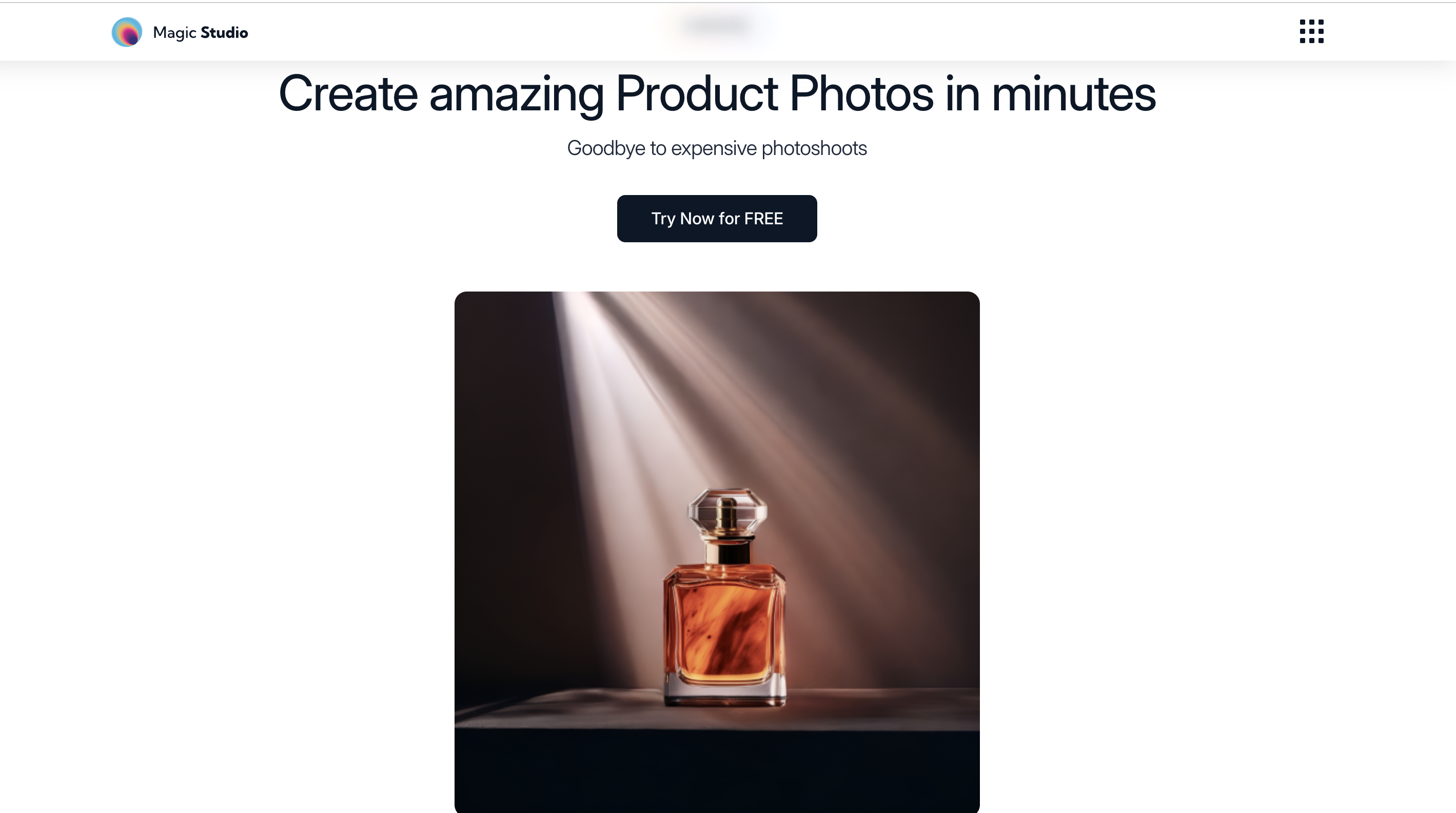Click the Try Now for FREE button
This screenshot has height=813, width=1456.
717,218
